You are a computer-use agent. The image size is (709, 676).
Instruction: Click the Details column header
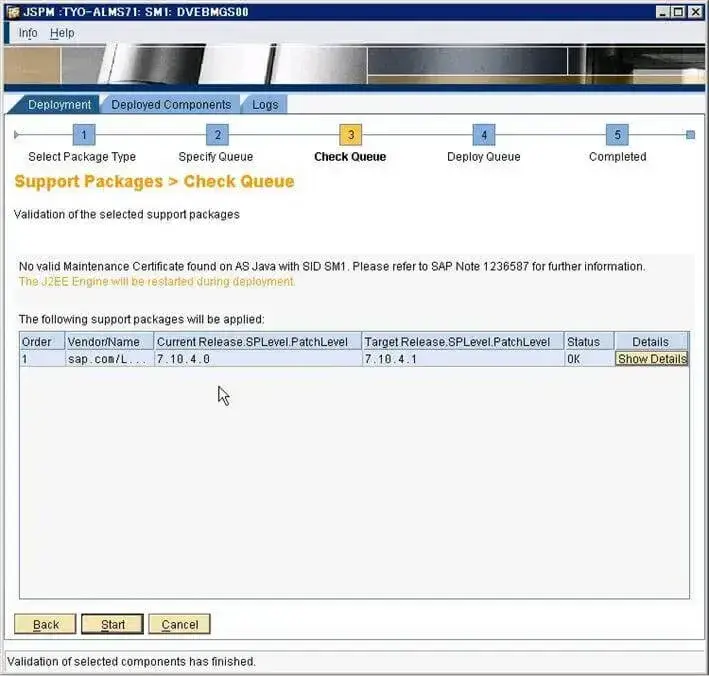pos(651,341)
